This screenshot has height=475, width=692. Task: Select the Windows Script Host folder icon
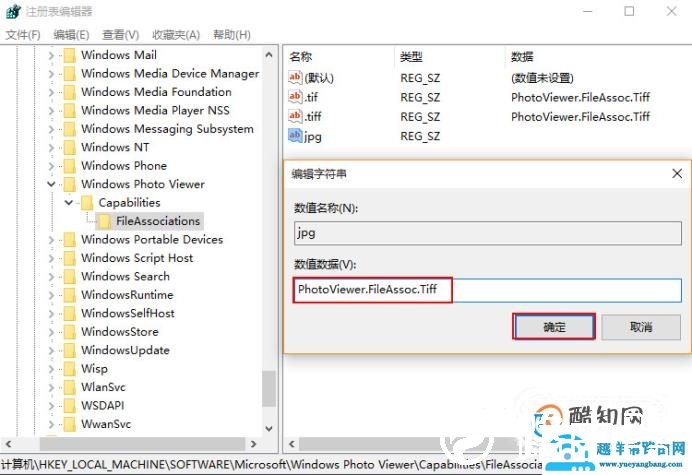69,258
